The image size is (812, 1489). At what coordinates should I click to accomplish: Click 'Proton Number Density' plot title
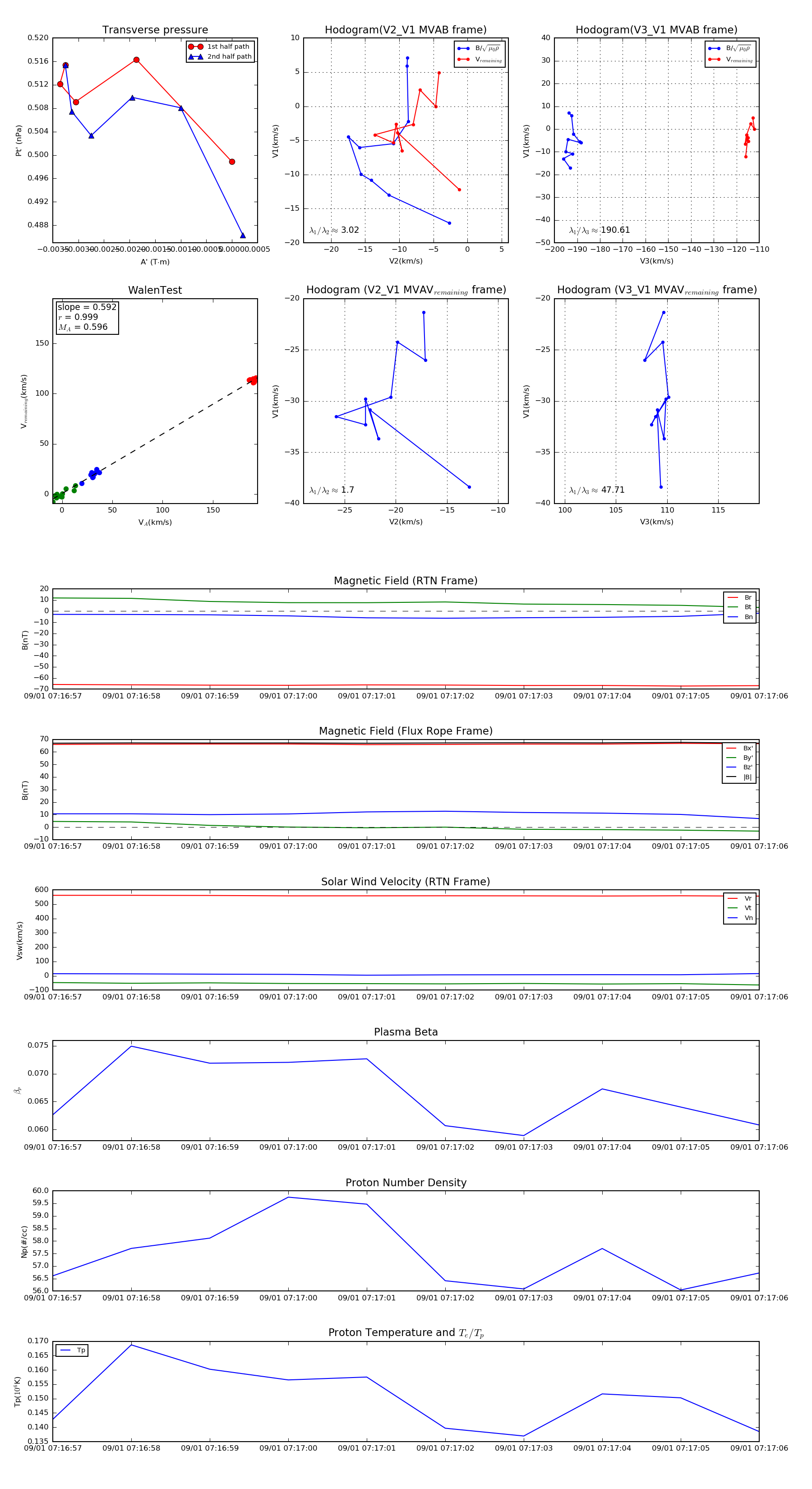[406, 1183]
